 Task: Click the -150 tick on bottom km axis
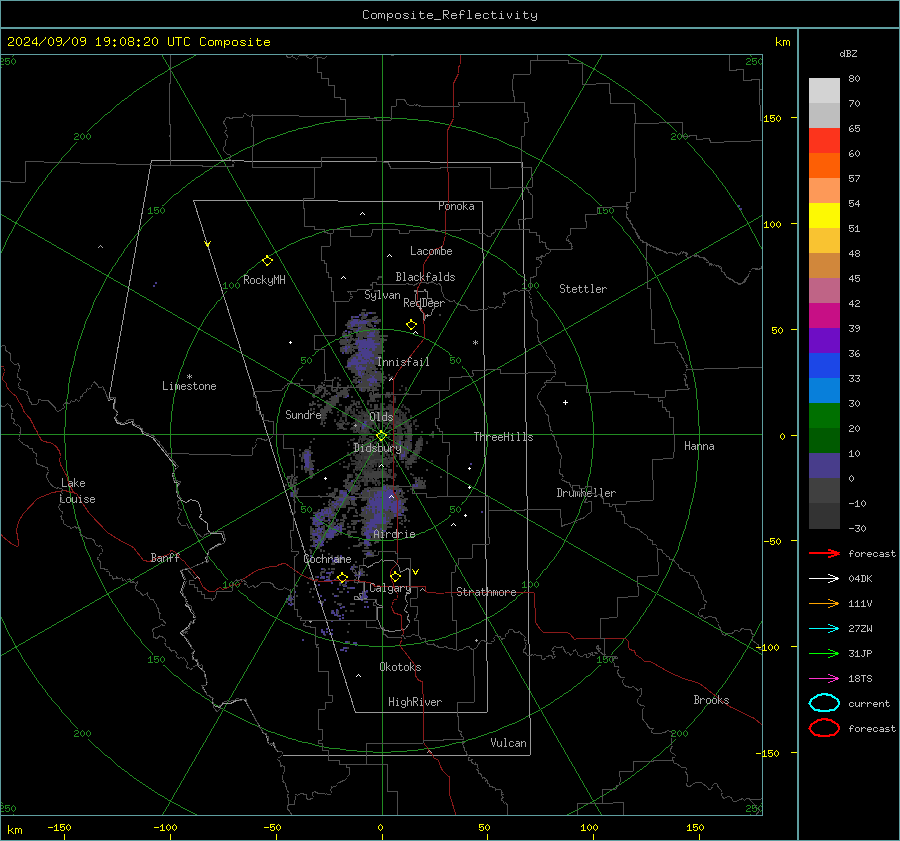pos(59,827)
